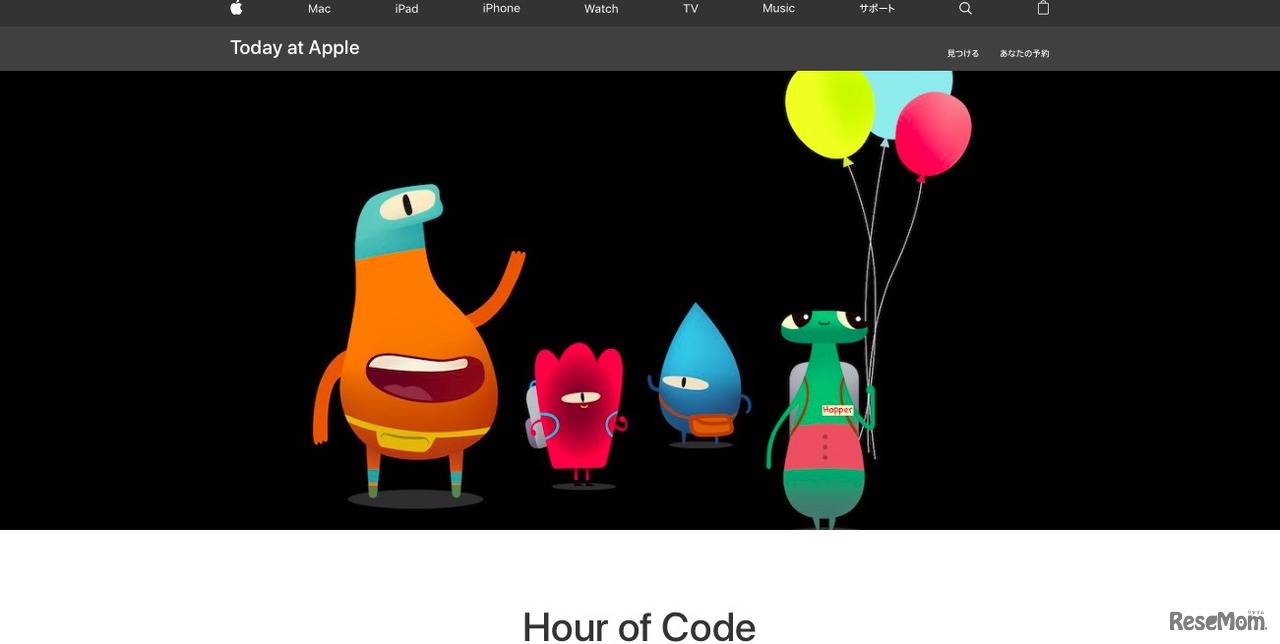Image resolution: width=1280 pixels, height=644 pixels.
Task: Open the あなたの予約 link
Action: tap(1024, 53)
